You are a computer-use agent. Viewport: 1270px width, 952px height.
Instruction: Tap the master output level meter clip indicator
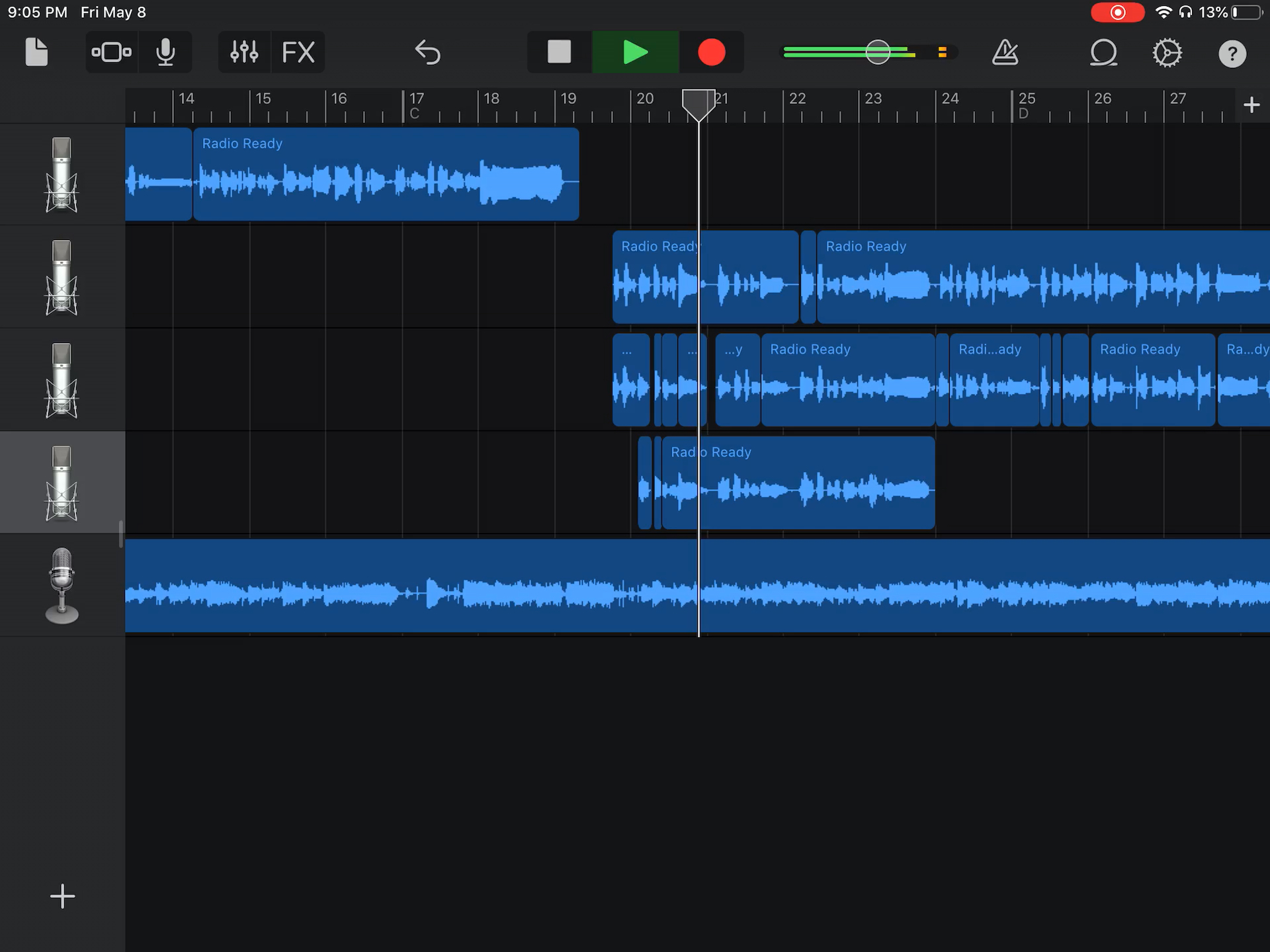pos(942,52)
